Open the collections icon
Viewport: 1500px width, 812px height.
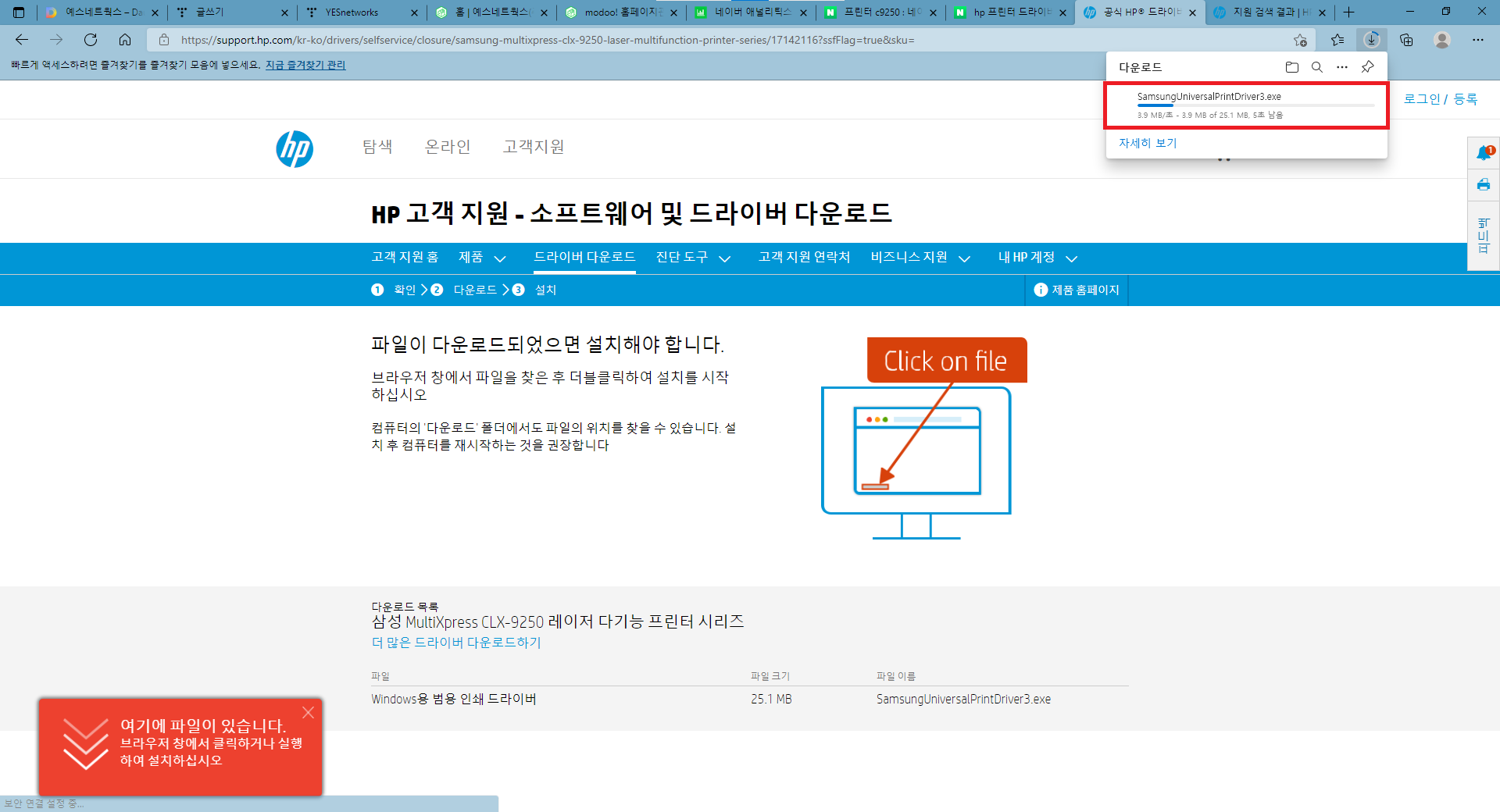click(x=1406, y=40)
